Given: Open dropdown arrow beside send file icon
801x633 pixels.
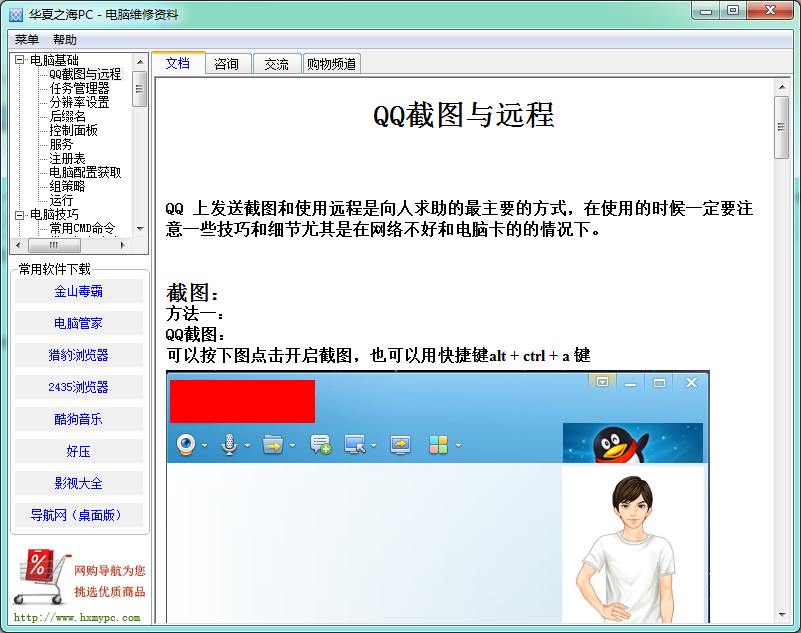Looking at the screenshot, I should pos(292,446).
